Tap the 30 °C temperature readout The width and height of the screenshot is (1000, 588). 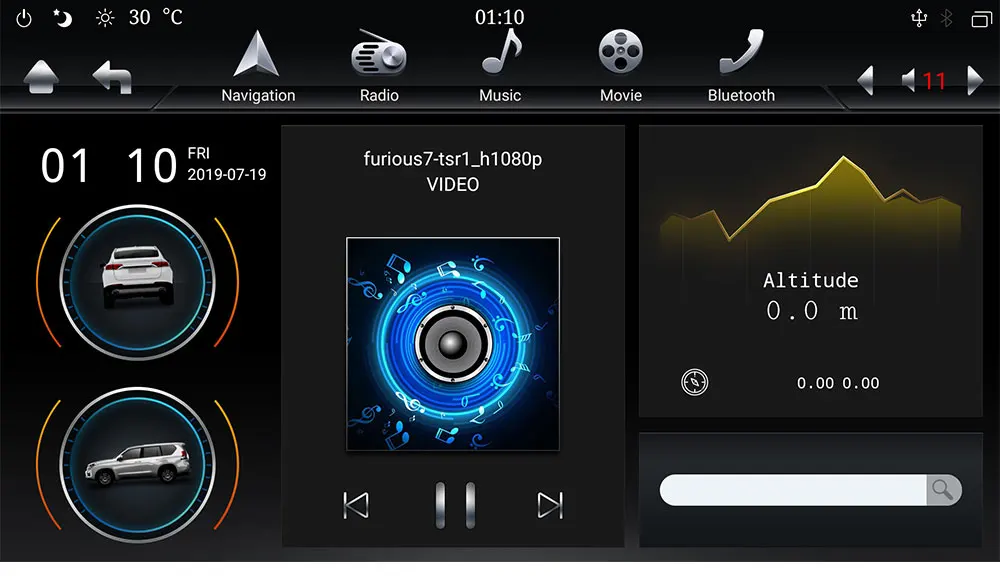tap(156, 17)
